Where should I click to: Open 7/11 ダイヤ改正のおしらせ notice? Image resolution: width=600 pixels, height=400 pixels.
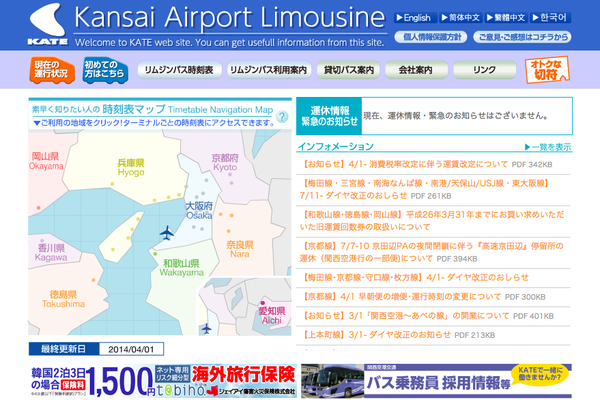pos(425,189)
